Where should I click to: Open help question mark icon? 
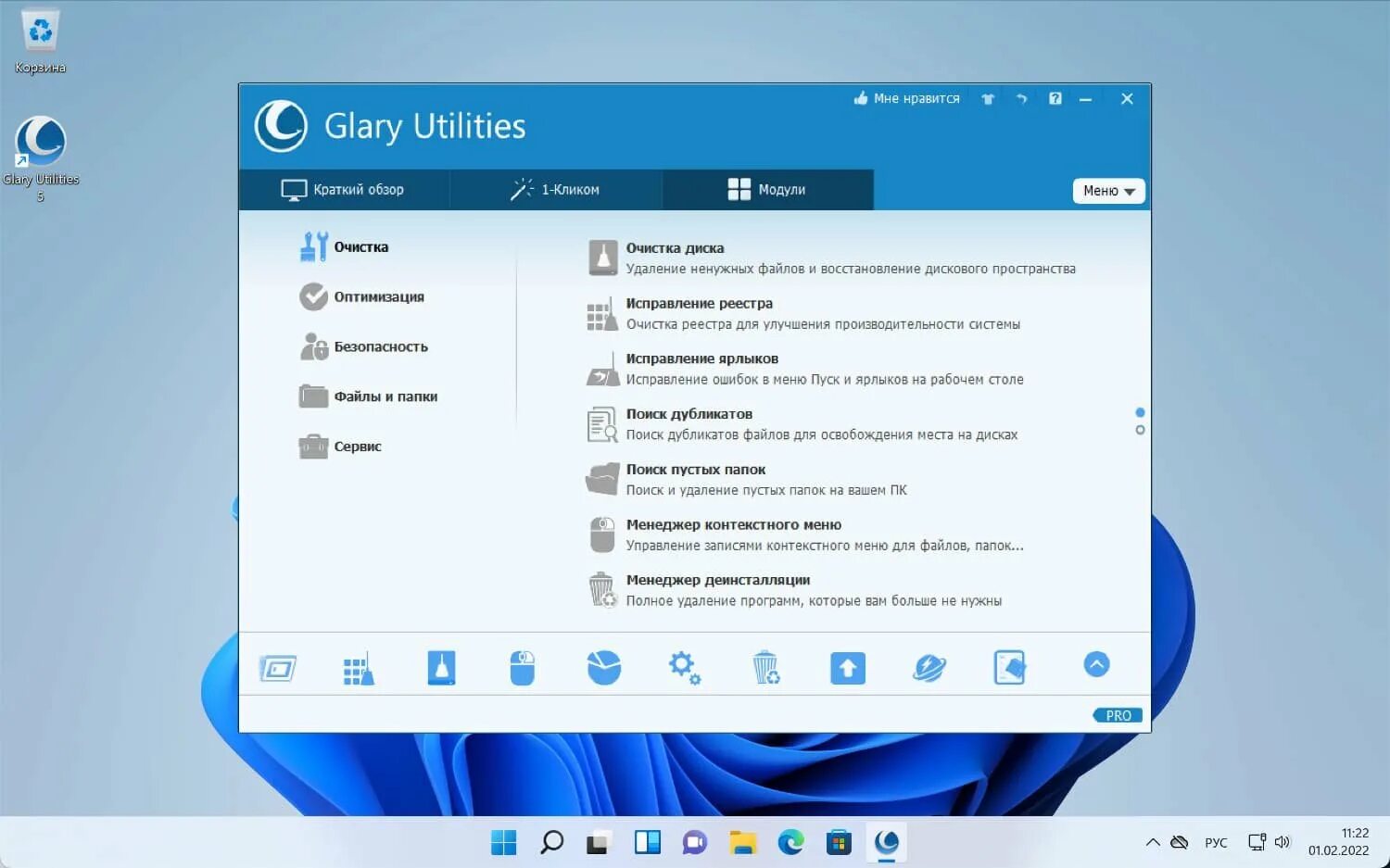pos(1055,98)
